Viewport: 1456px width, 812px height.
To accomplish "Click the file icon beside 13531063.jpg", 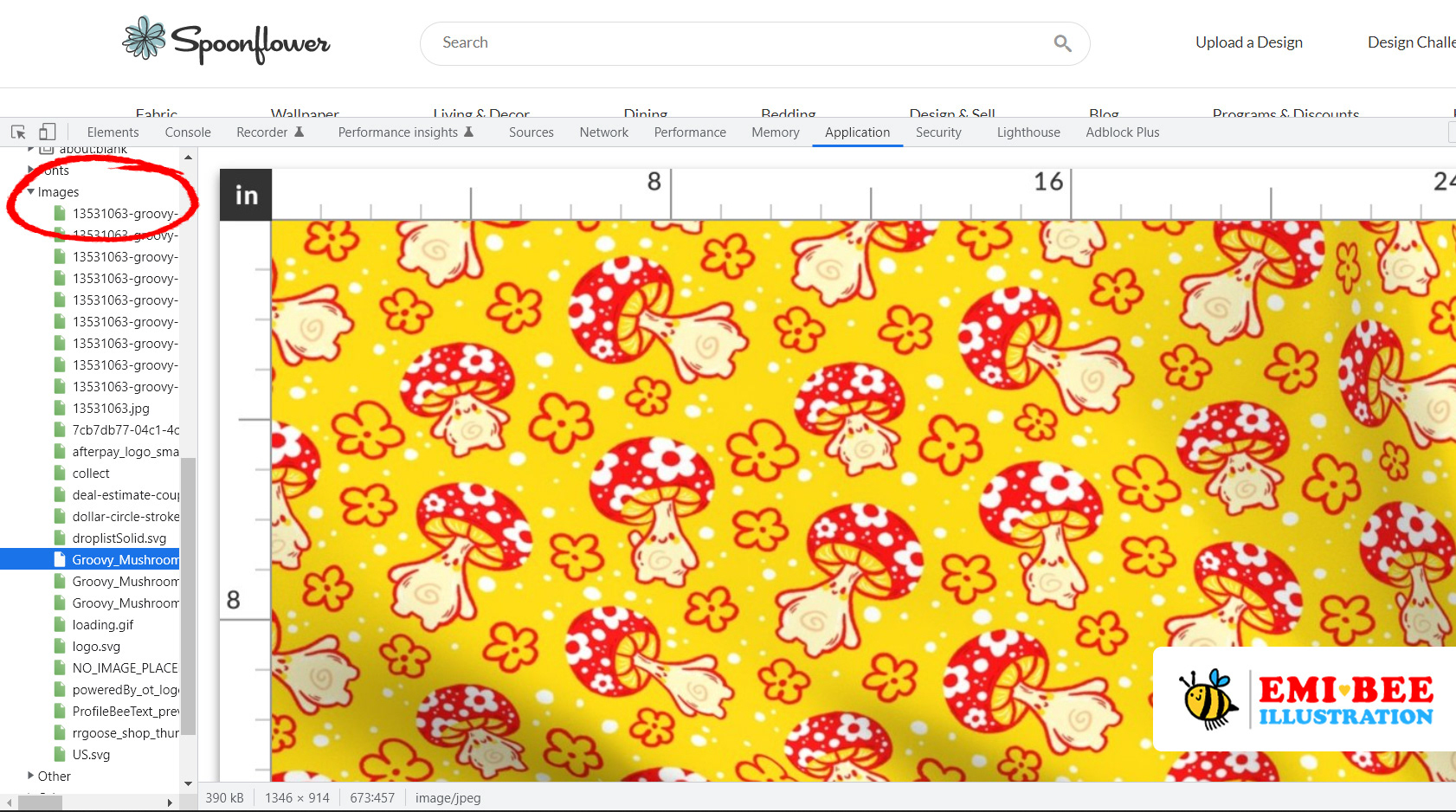I will click(x=60, y=408).
